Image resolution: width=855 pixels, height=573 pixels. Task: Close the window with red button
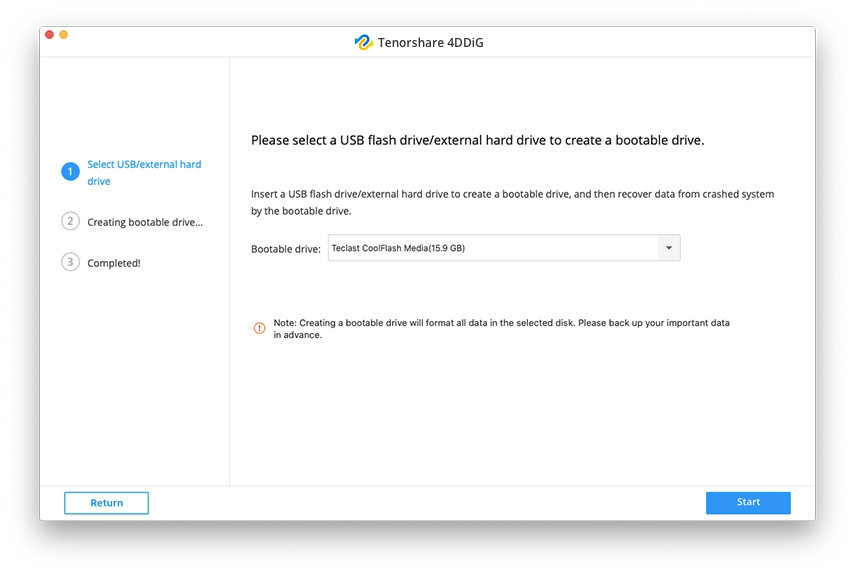tap(49, 34)
